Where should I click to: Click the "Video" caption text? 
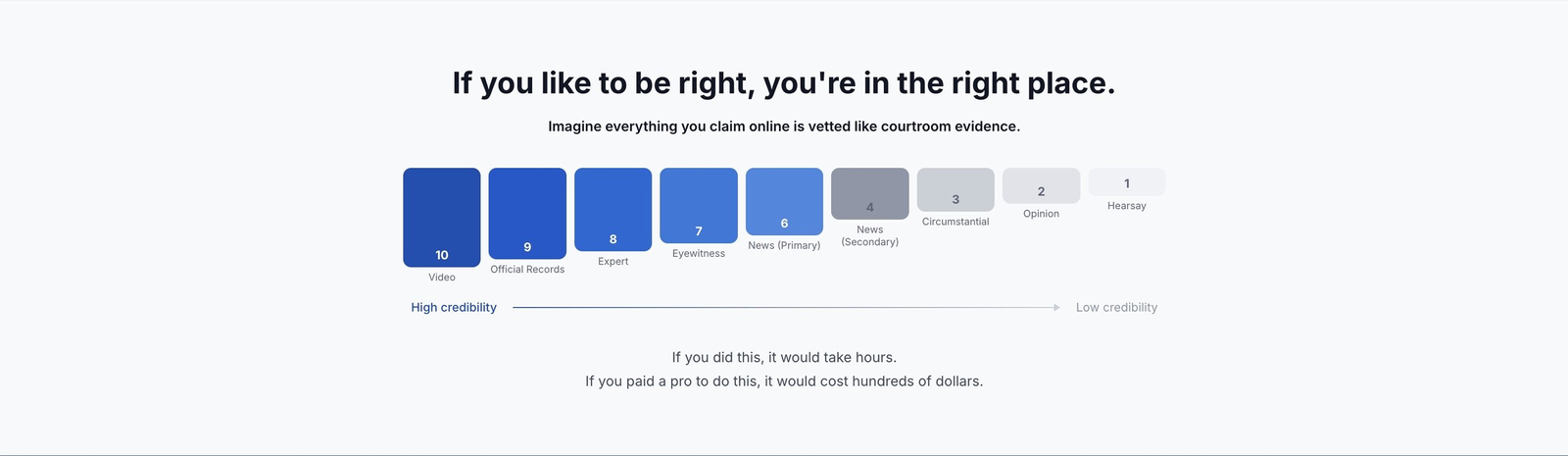click(442, 278)
